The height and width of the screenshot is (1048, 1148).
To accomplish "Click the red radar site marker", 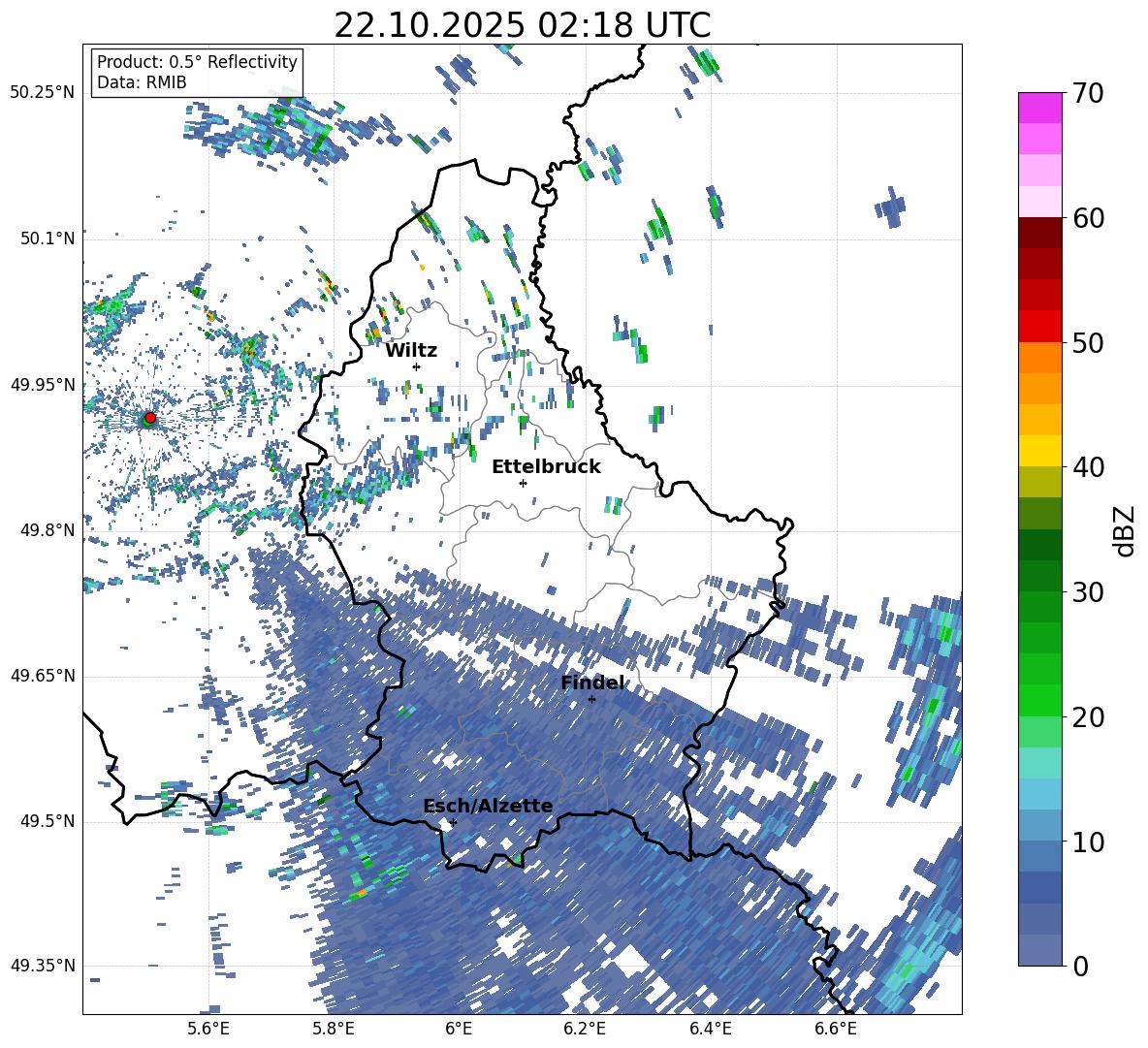I will click(x=150, y=418).
